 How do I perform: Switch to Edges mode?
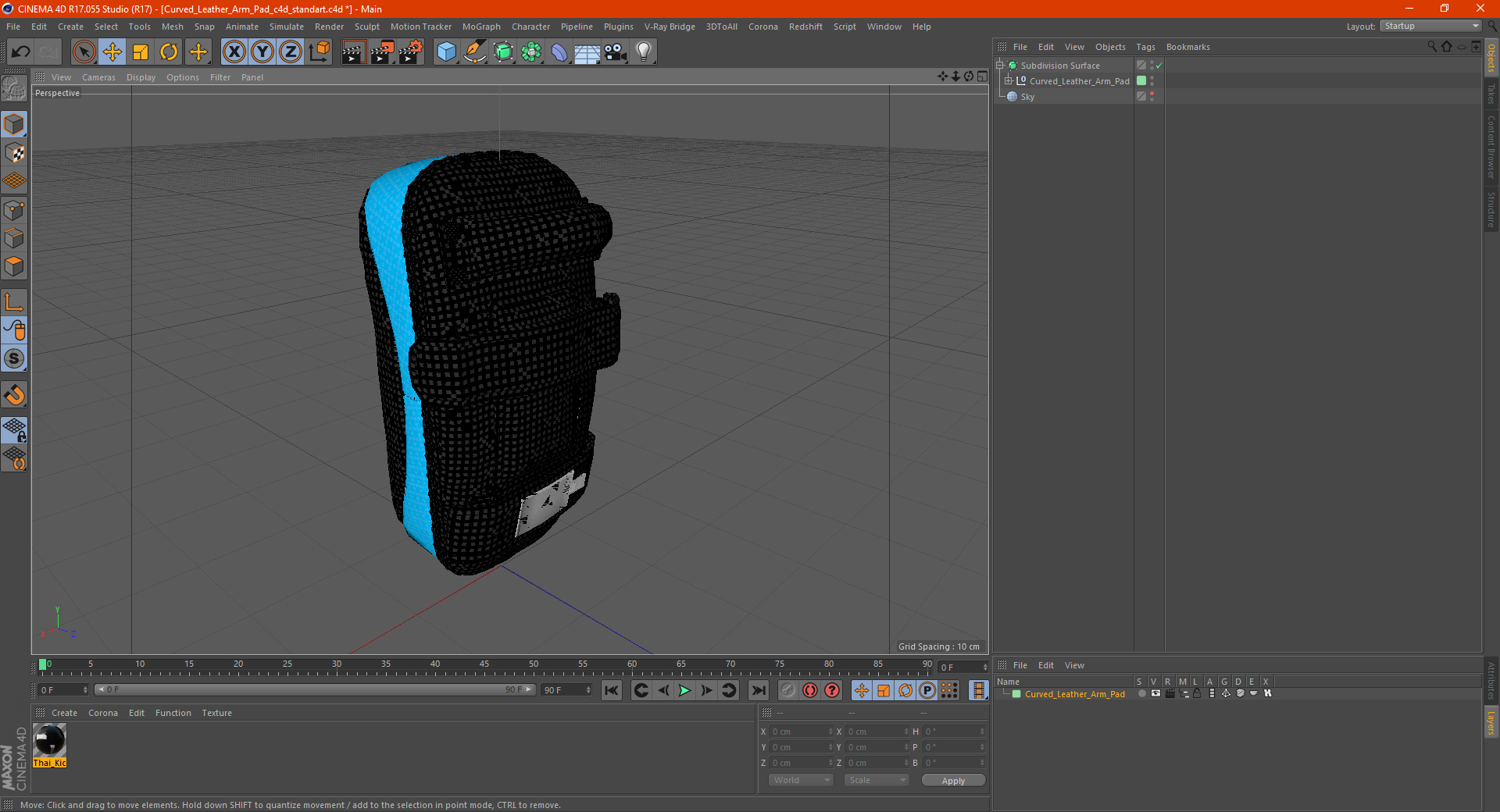[14, 238]
